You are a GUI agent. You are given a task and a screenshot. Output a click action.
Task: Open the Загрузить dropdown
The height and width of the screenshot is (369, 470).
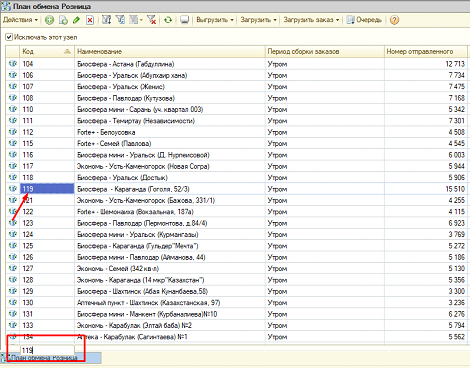click(258, 20)
